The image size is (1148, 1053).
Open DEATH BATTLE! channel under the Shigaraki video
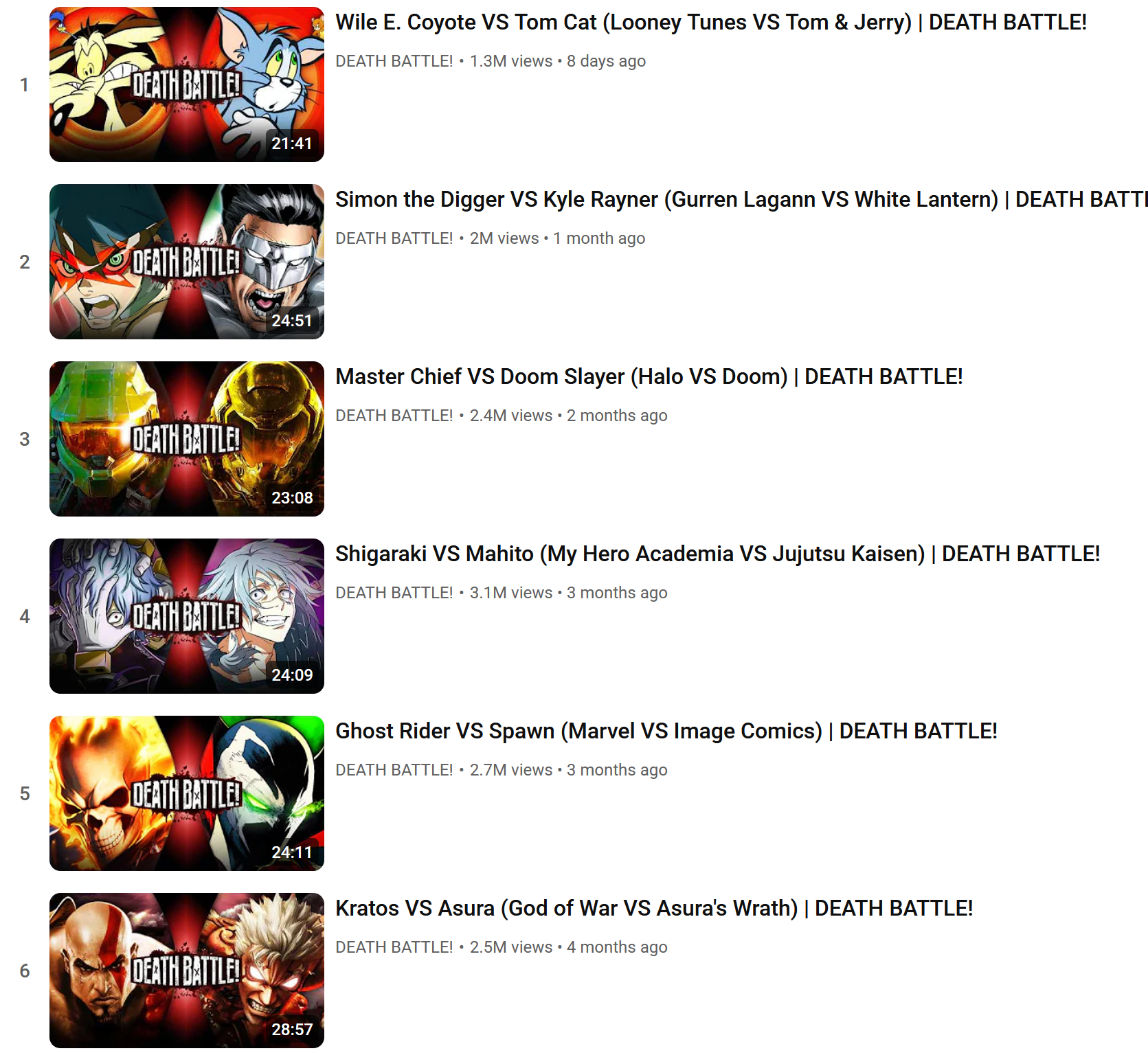pyautogui.click(x=394, y=593)
